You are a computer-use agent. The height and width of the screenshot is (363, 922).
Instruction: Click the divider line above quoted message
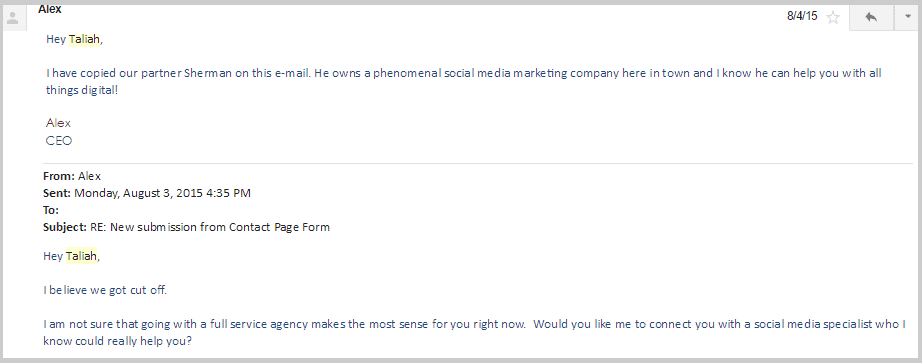click(x=477, y=163)
